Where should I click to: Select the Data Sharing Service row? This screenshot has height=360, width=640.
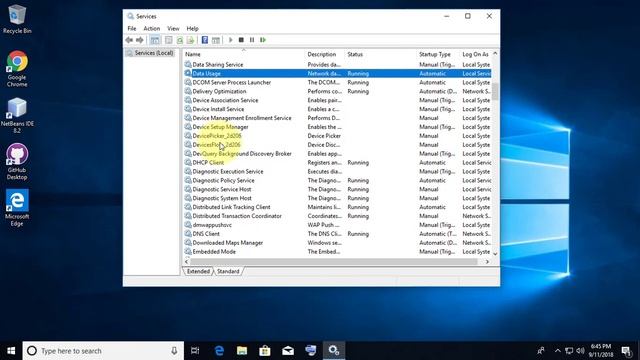(x=337, y=64)
